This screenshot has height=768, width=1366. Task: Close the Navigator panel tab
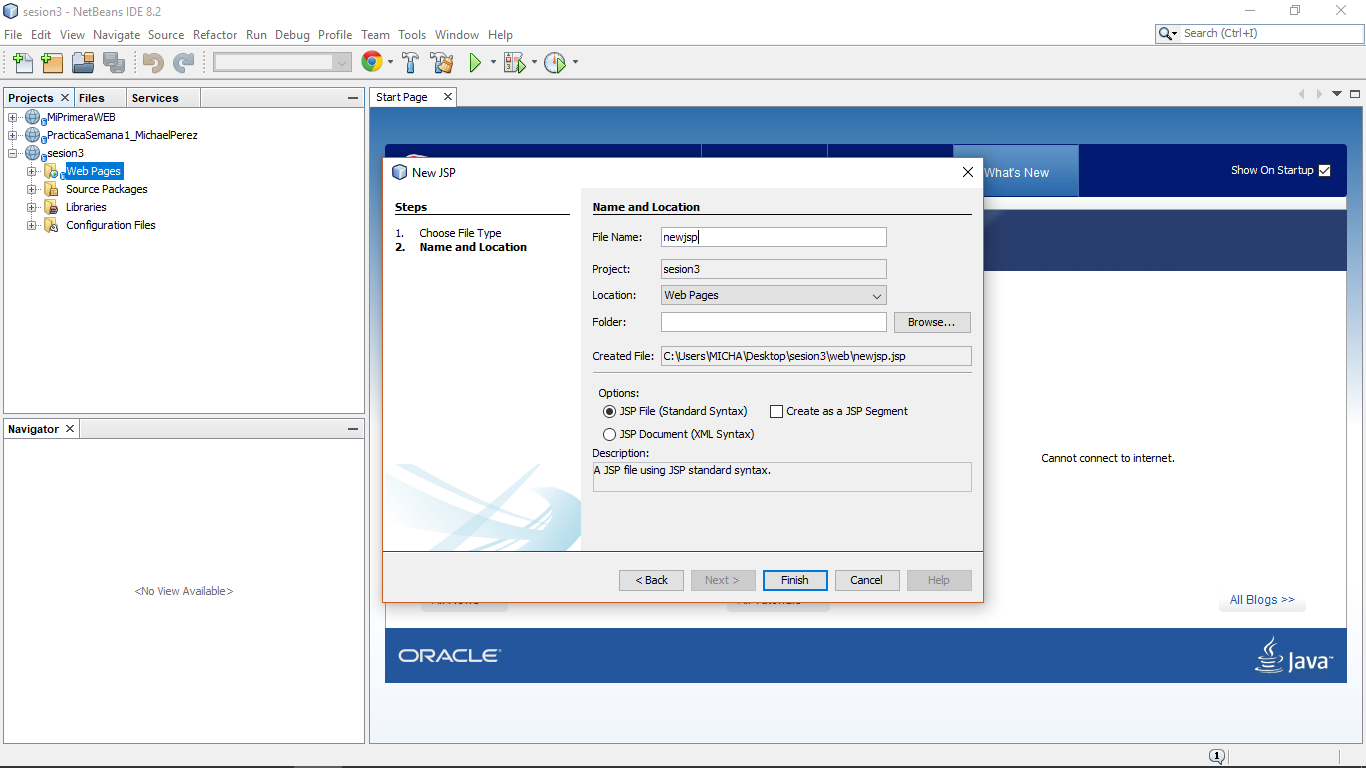click(70, 428)
